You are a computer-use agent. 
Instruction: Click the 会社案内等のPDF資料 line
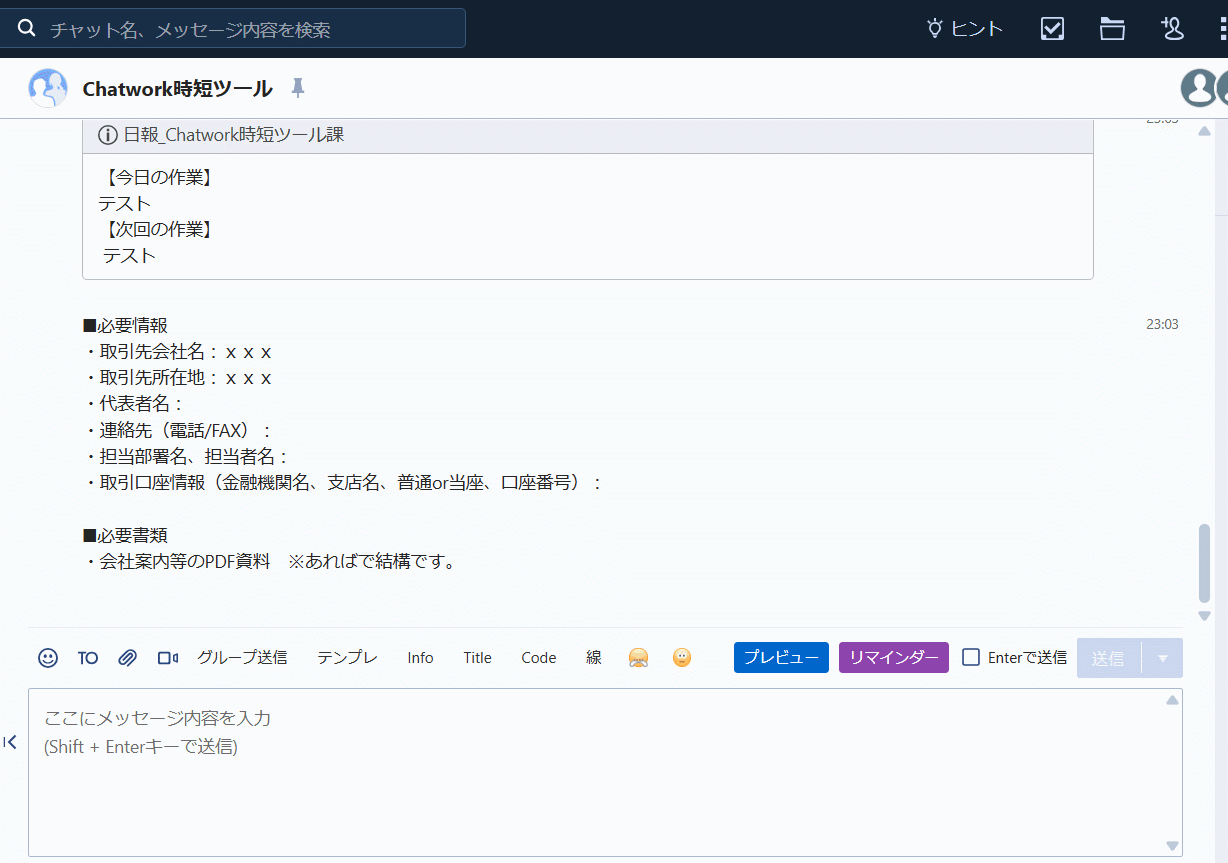pyautogui.click(x=270, y=562)
